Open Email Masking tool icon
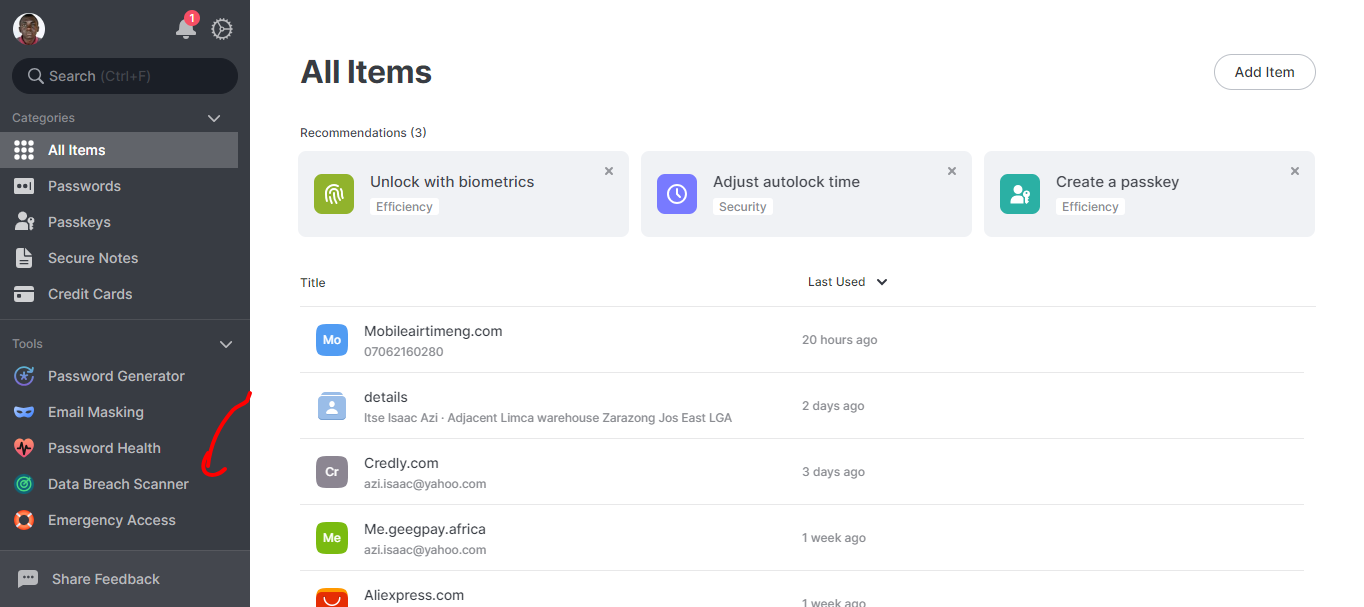The height and width of the screenshot is (607, 1364). pyautogui.click(x=24, y=412)
